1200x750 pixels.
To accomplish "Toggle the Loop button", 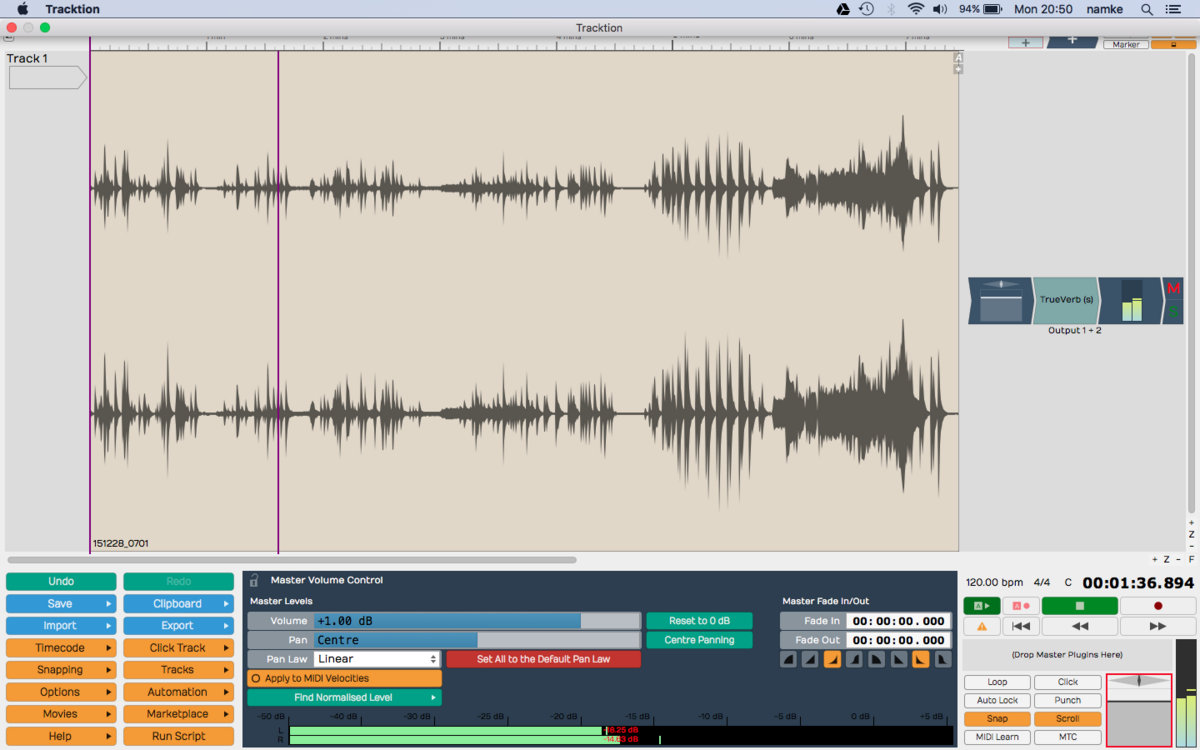I will pos(996,682).
